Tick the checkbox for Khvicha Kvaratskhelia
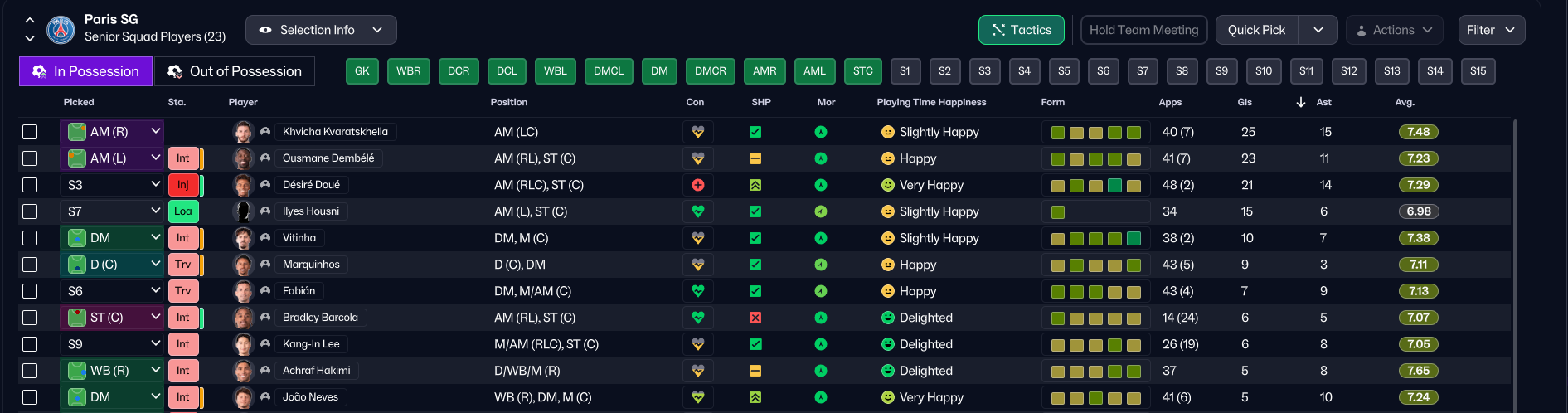 tap(30, 132)
